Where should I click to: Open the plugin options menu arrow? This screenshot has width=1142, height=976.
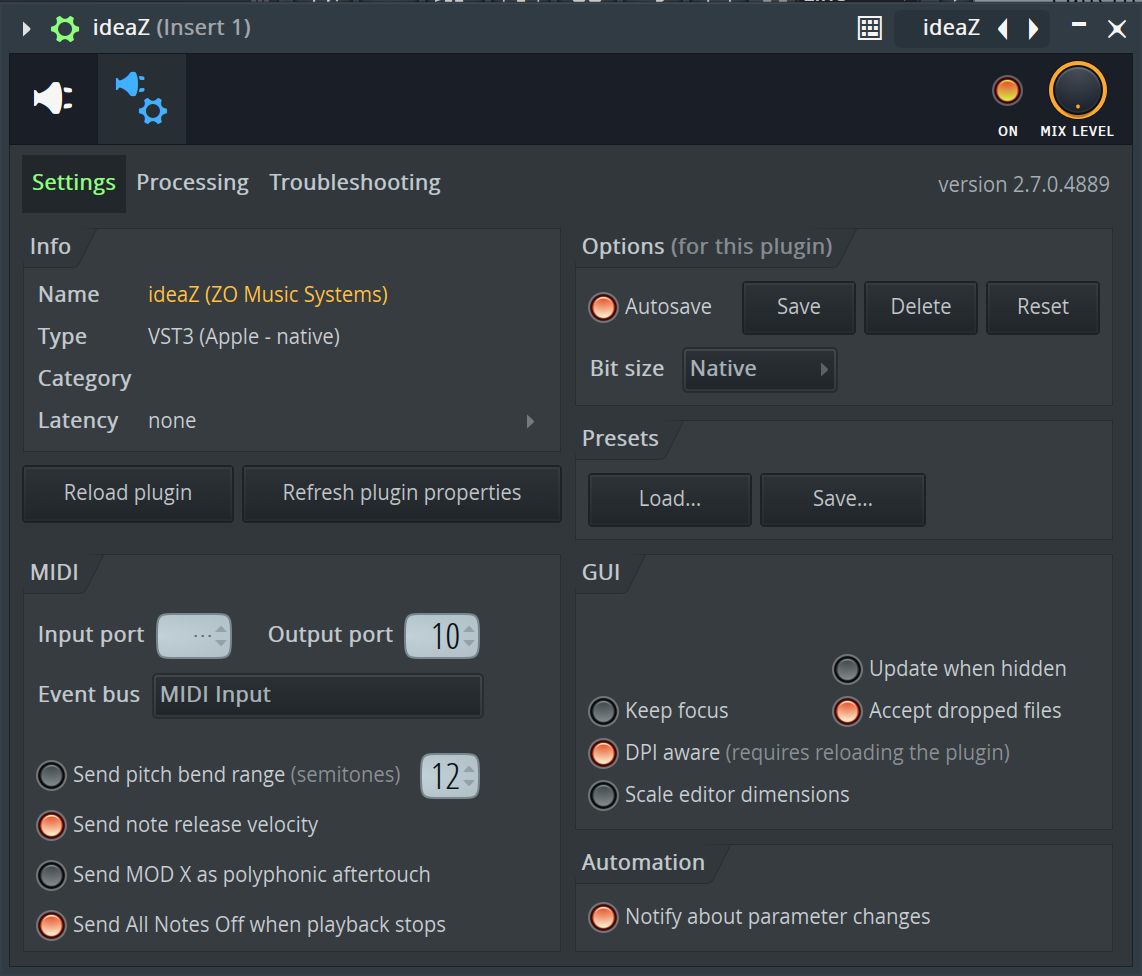(x=26, y=29)
